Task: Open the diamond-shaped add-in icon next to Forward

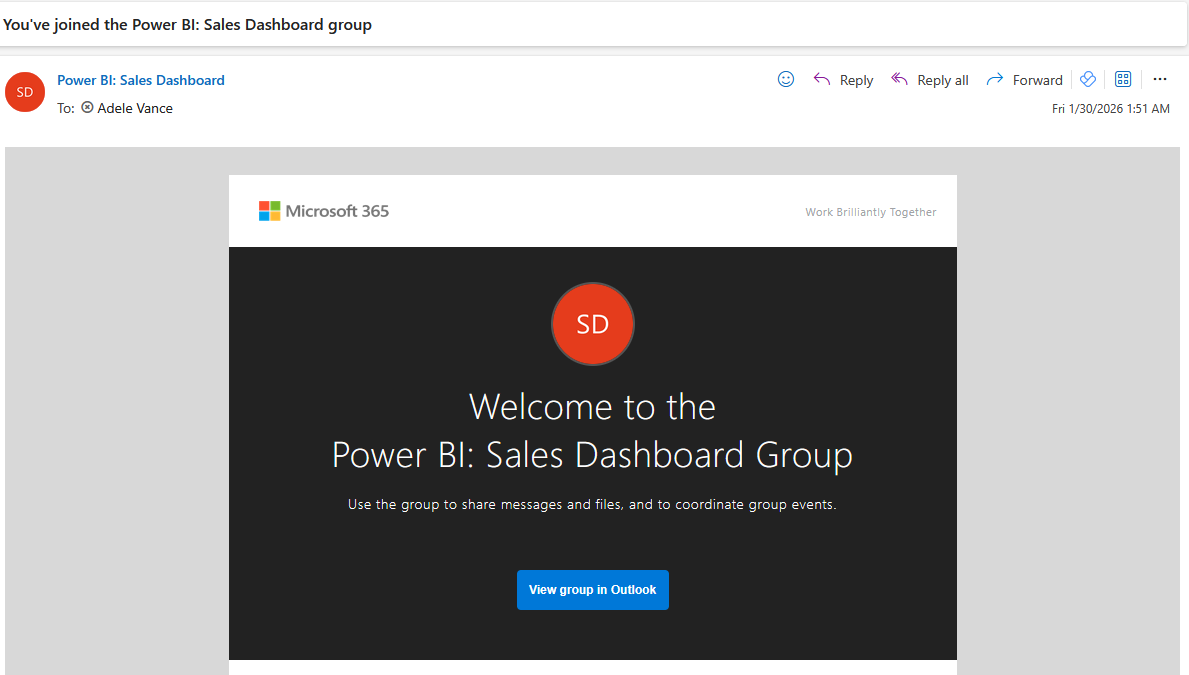Action: click(x=1088, y=79)
